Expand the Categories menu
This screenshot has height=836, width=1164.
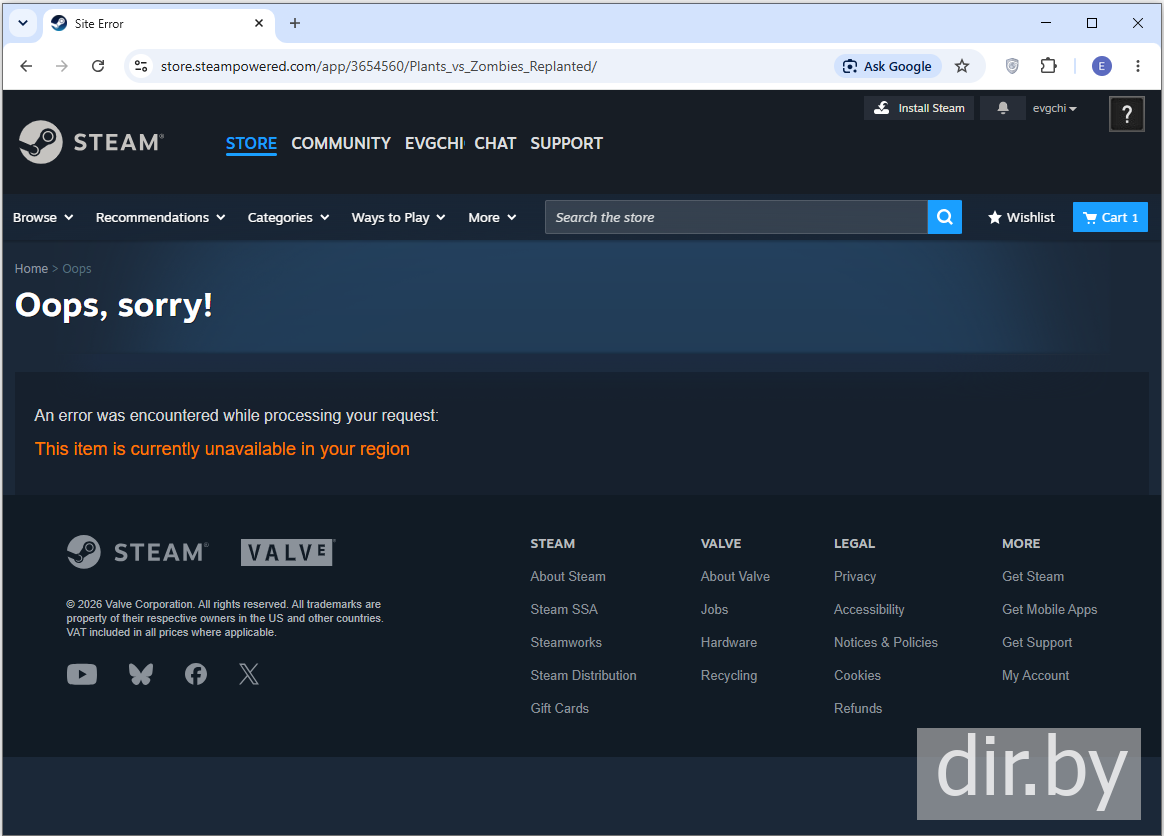pyautogui.click(x=288, y=218)
